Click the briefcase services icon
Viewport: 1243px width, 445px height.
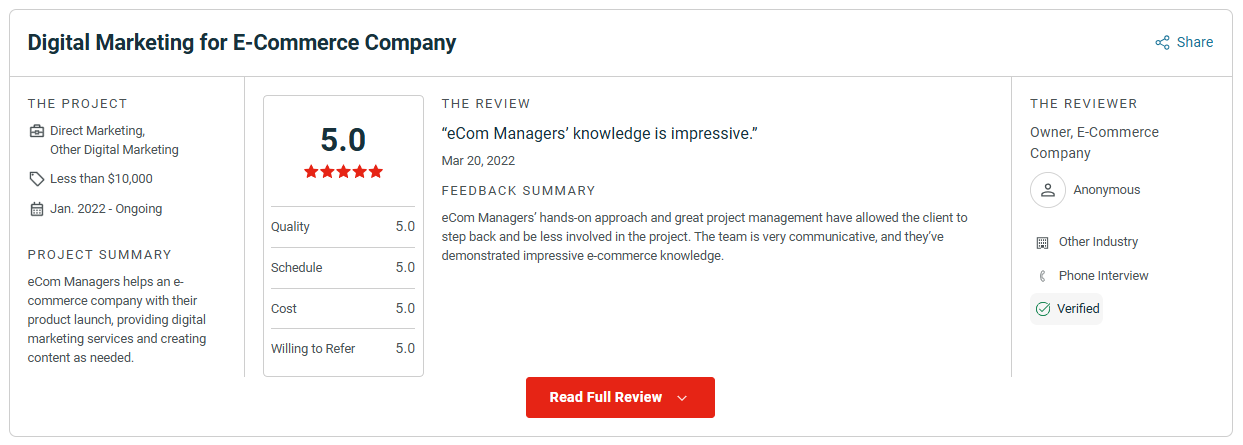[37, 131]
